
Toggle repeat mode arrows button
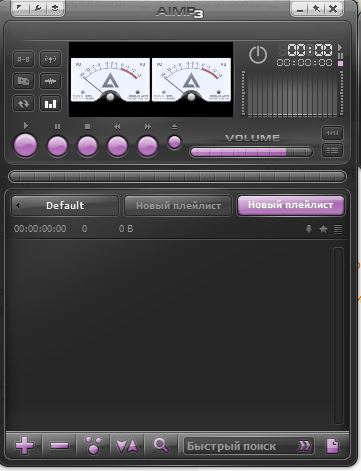(x=23, y=104)
